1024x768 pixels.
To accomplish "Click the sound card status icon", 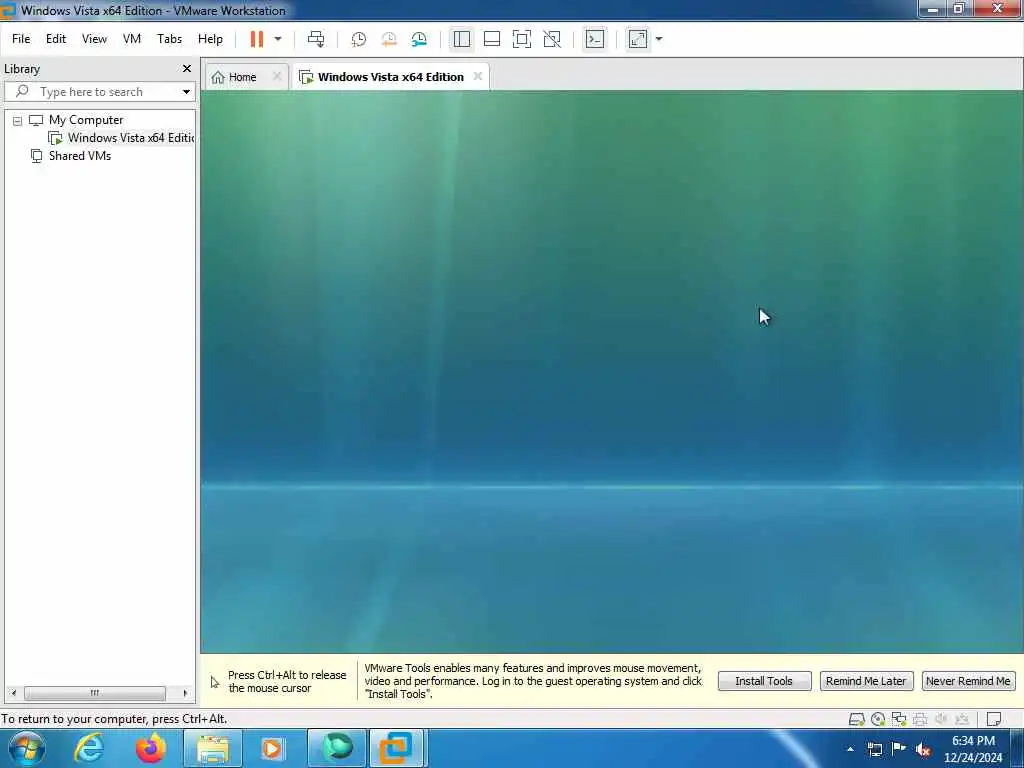I will point(941,720).
